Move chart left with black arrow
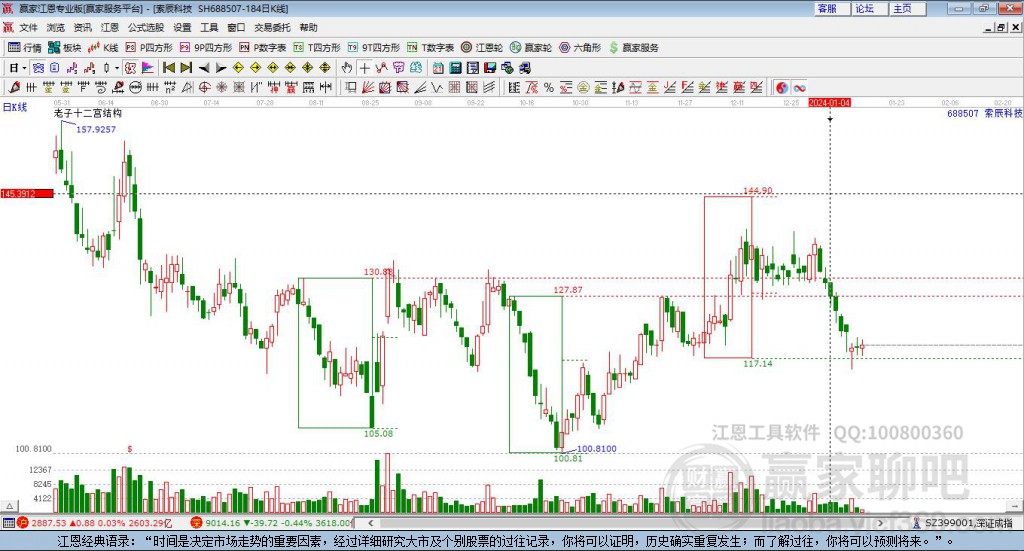The image size is (1024, 551). (204, 67)
